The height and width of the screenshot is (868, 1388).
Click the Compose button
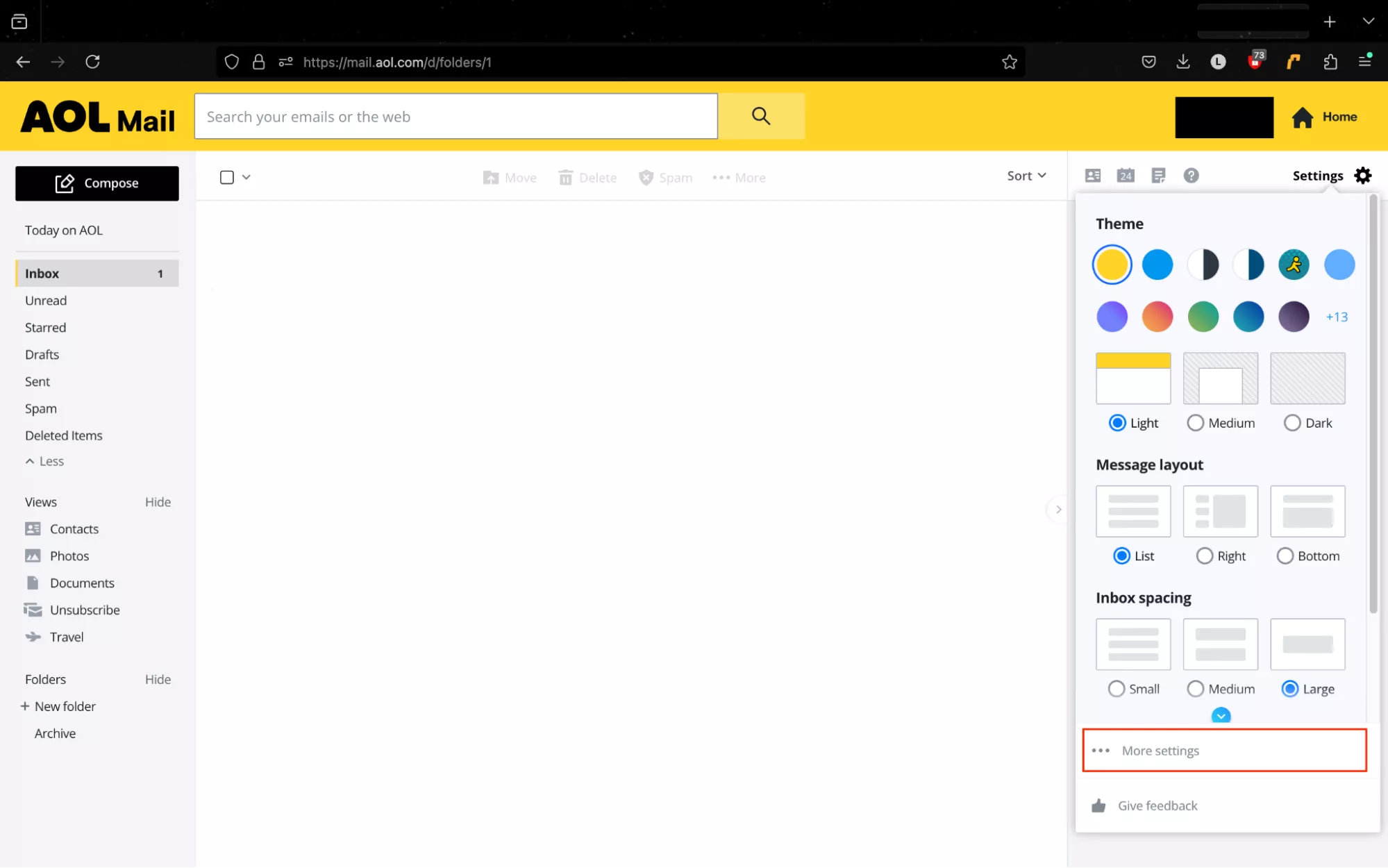(97, 183)
